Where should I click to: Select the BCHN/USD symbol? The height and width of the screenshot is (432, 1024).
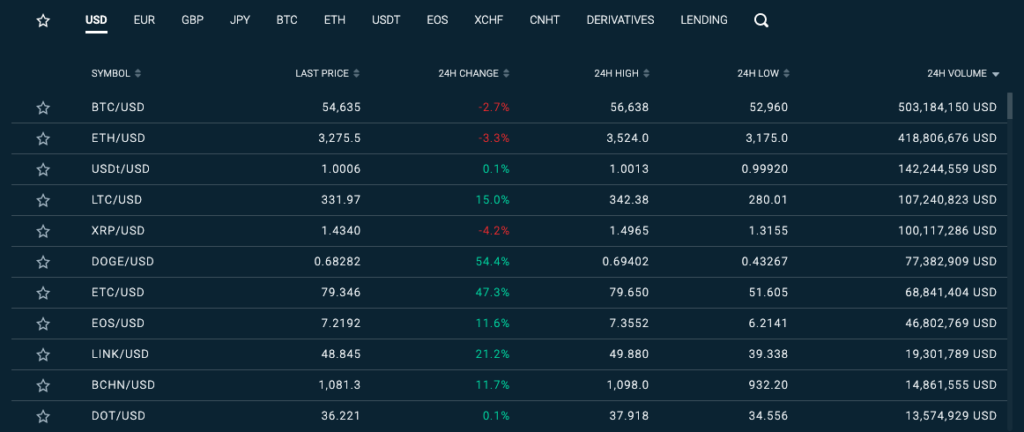[123, 385]
